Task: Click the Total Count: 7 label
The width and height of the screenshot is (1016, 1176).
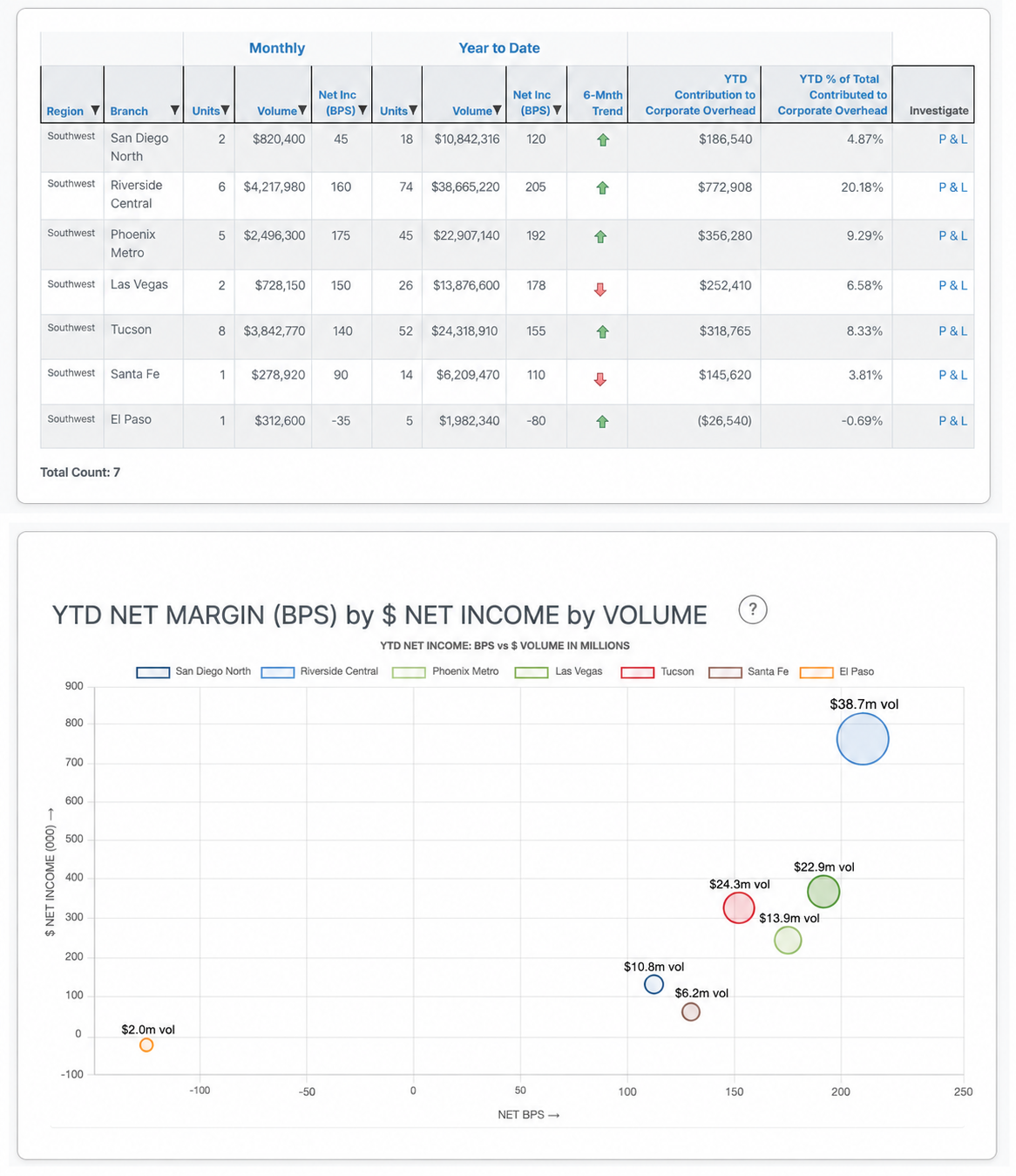Action: (80, 472)
